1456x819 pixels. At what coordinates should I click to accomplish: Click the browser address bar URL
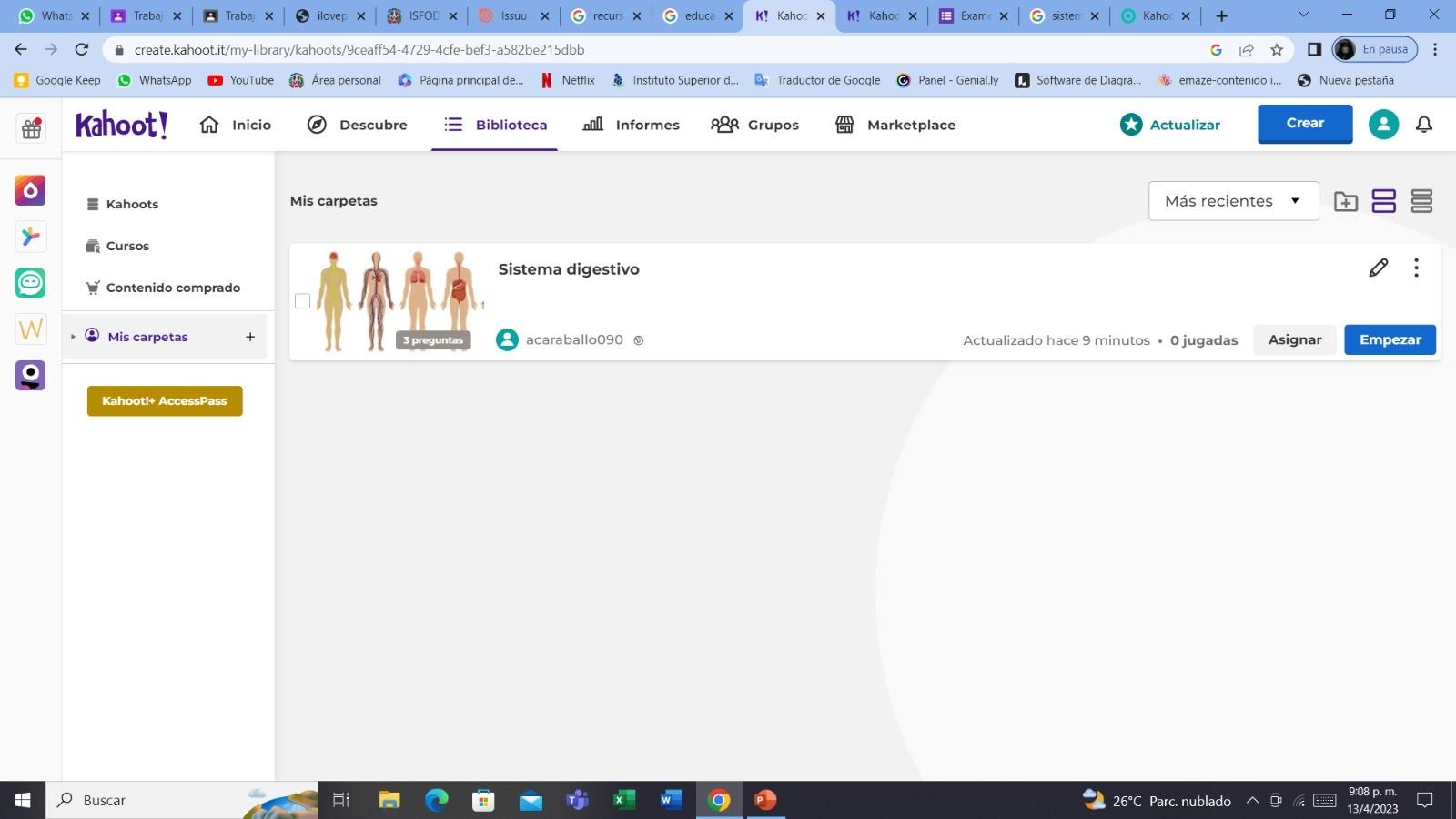point(359,50)
